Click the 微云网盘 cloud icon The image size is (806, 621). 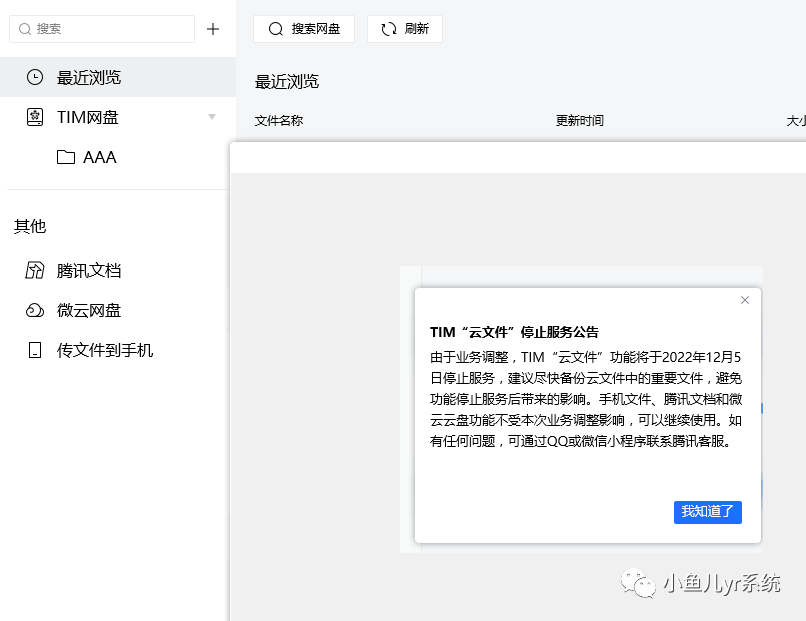pos(35,310)
